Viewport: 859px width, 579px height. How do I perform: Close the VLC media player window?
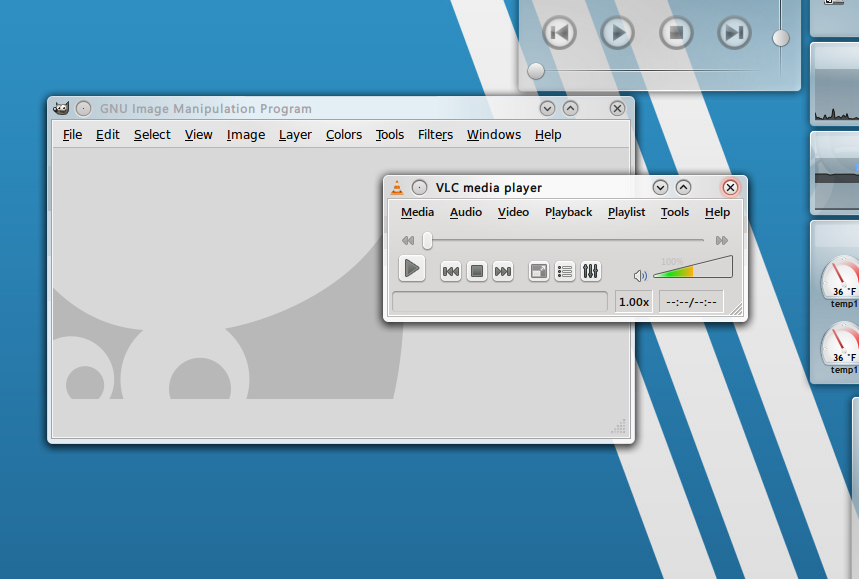[x=730, y=188]
